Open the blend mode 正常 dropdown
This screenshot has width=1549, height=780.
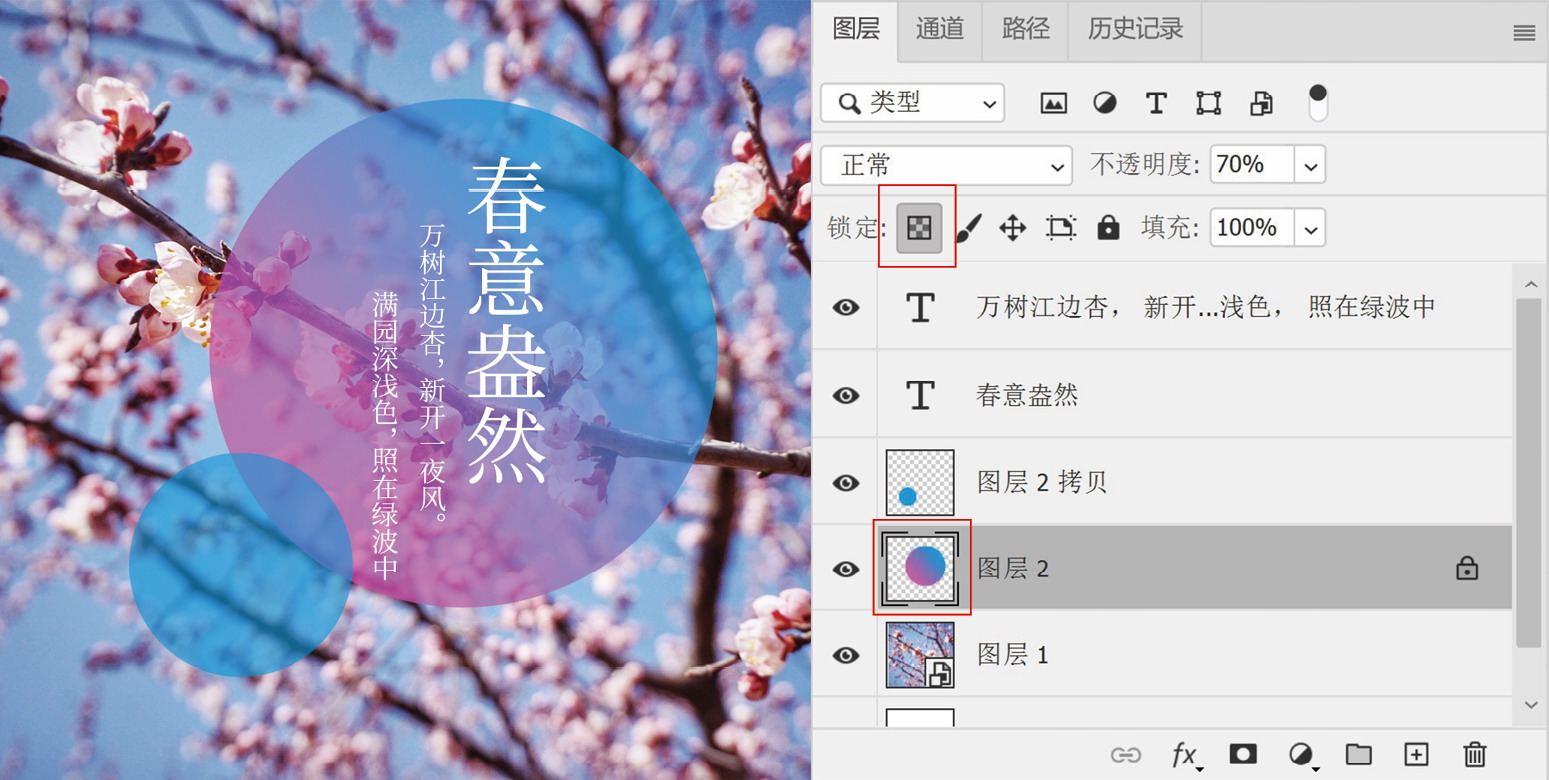(x=946, y=165)
